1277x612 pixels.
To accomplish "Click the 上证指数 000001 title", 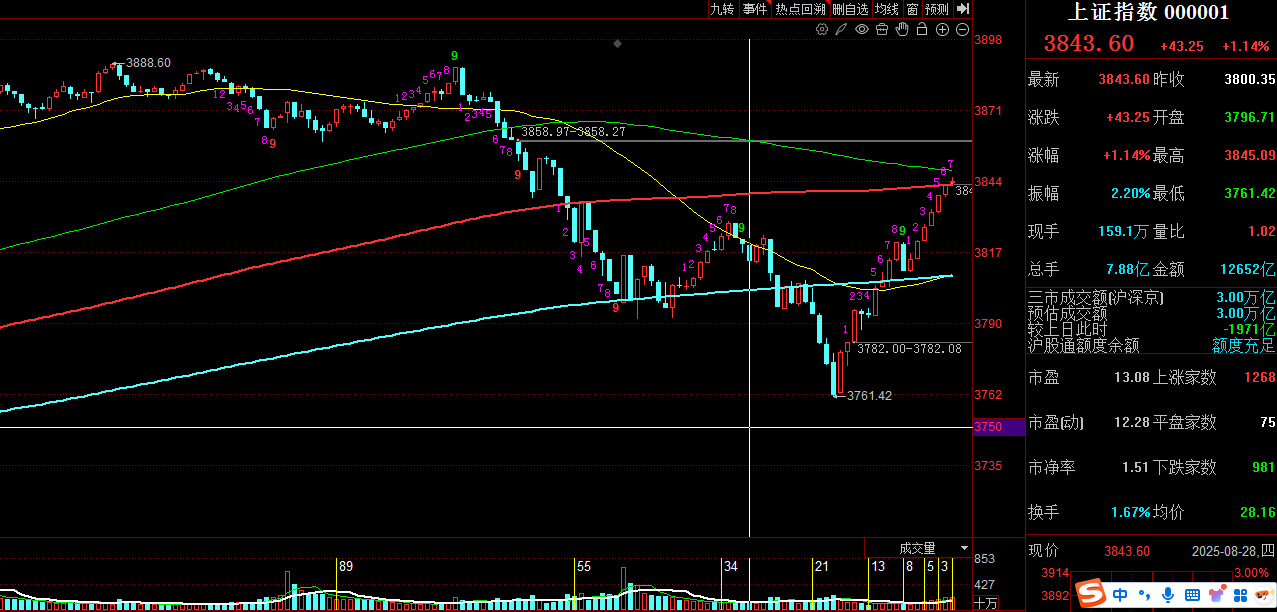I will tap(1149, 12).
